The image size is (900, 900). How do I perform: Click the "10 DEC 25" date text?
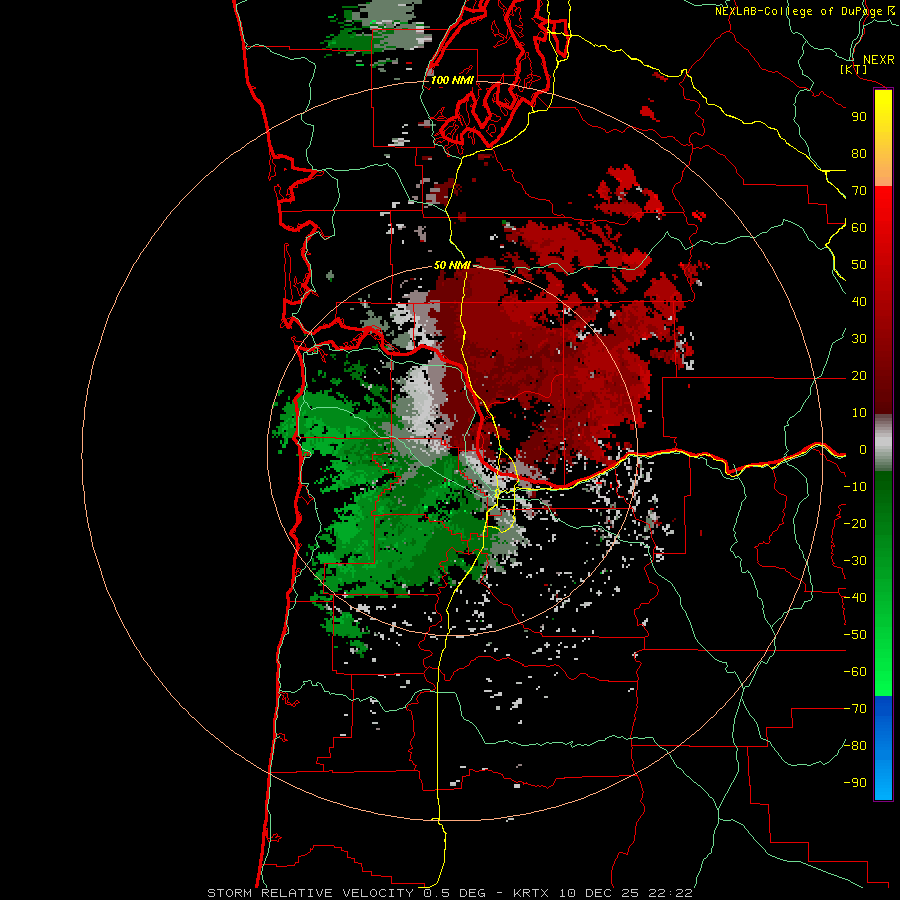click(x=598, y=893)
